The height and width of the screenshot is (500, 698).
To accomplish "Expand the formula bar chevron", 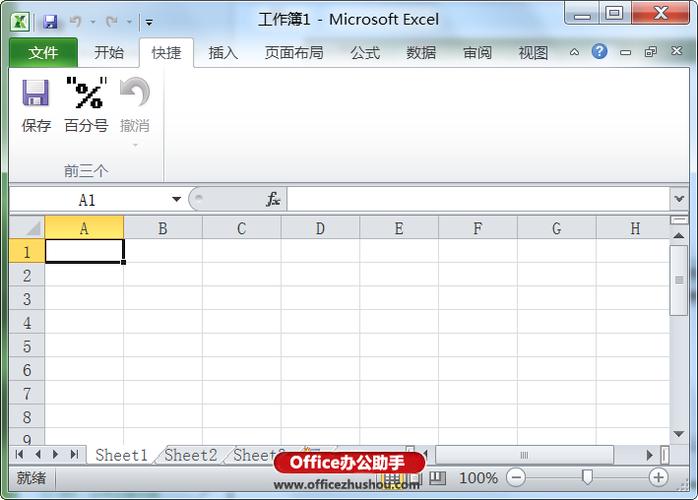I will (x=679, y=199).
